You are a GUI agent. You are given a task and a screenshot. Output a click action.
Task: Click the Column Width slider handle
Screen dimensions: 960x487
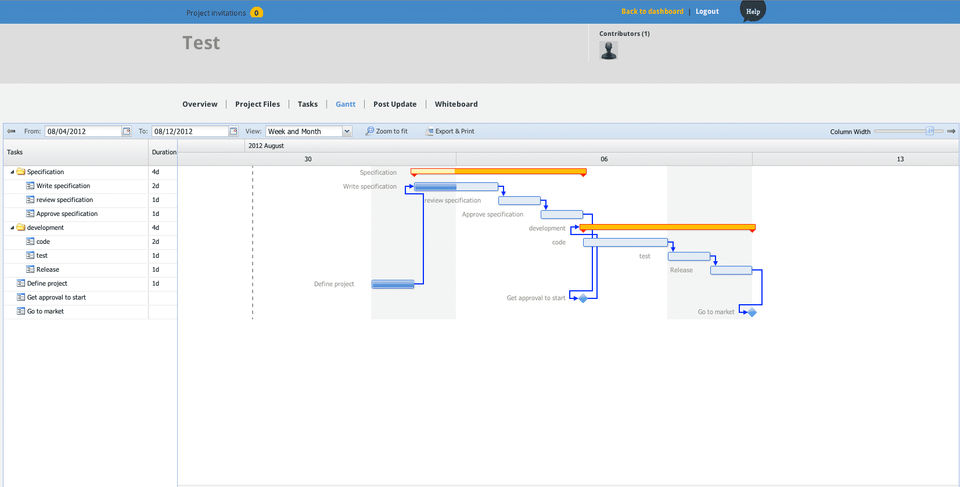tap(929, 131)
